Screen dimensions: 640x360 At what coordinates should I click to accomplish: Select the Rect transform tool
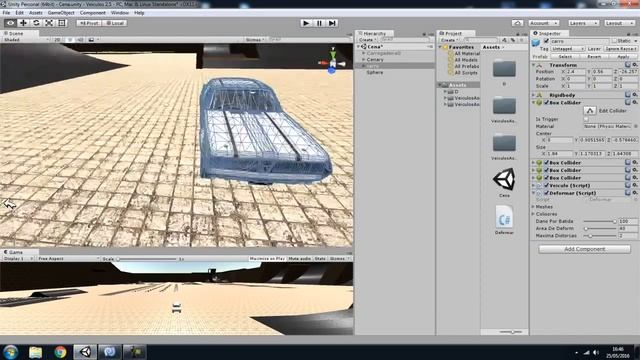pyautogui.click(x=62, y=23)
